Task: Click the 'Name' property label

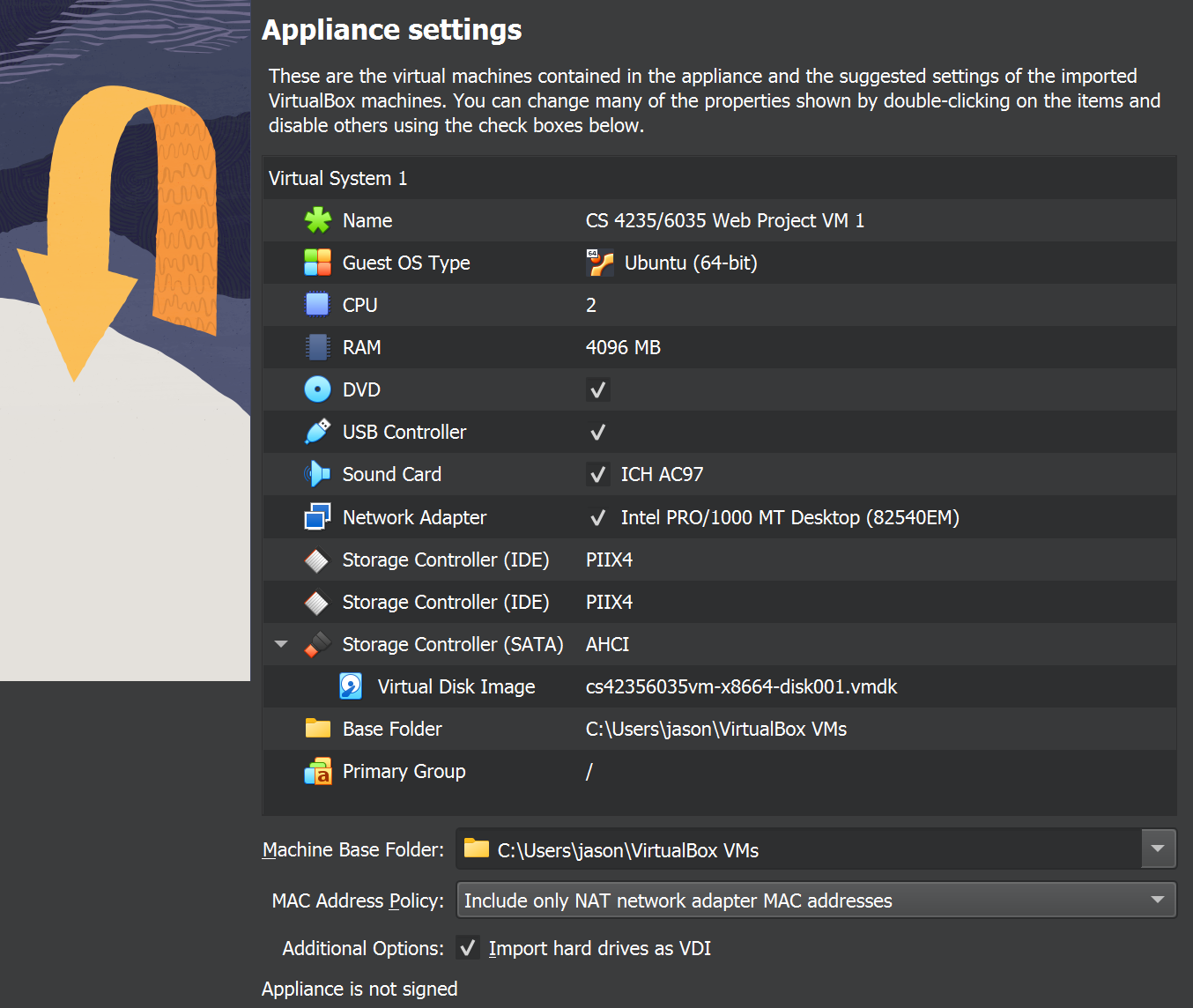Action: click(367, 220)
